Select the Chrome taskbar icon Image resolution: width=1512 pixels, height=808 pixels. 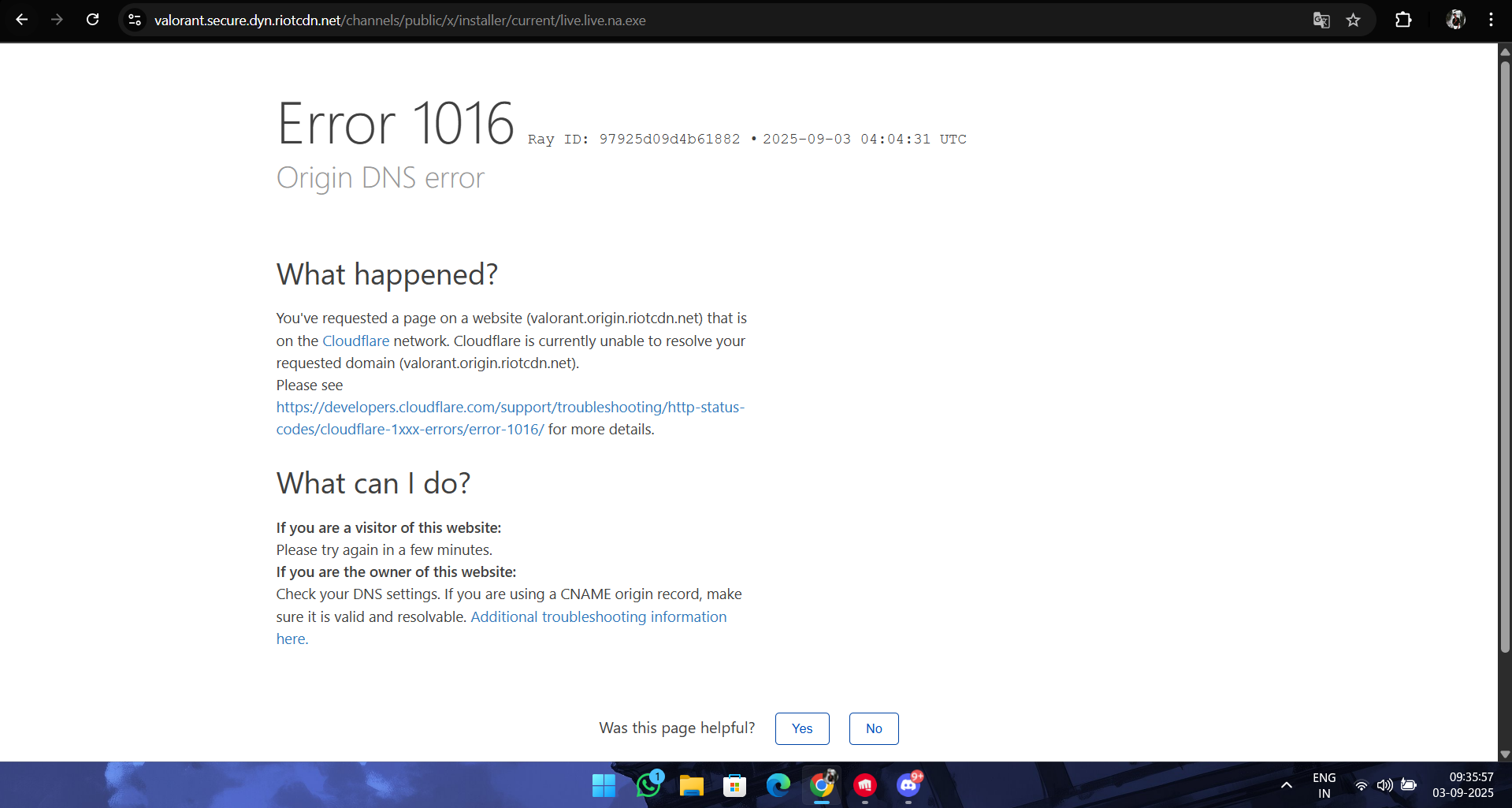821,785
